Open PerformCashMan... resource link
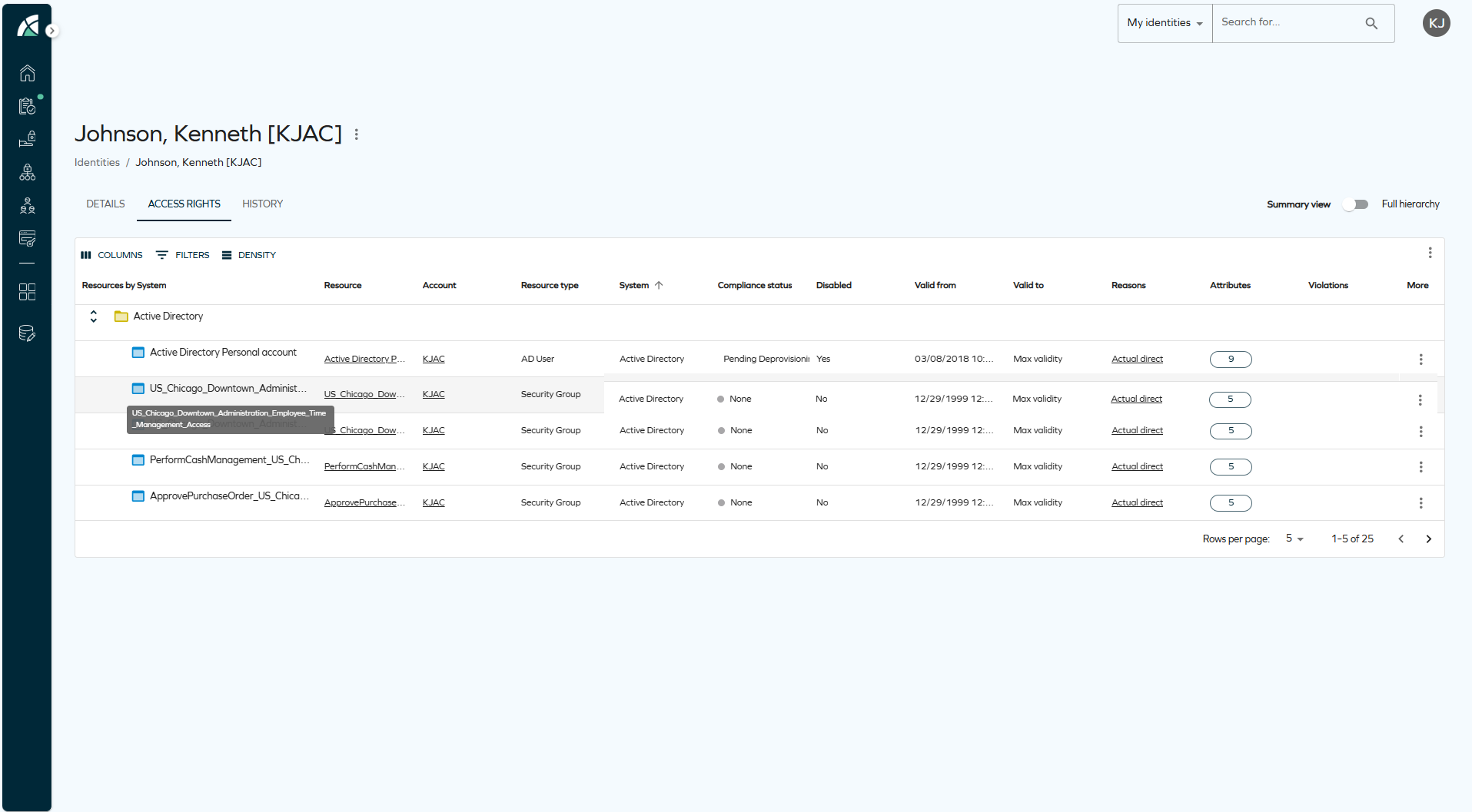 [x=364, y=467]
